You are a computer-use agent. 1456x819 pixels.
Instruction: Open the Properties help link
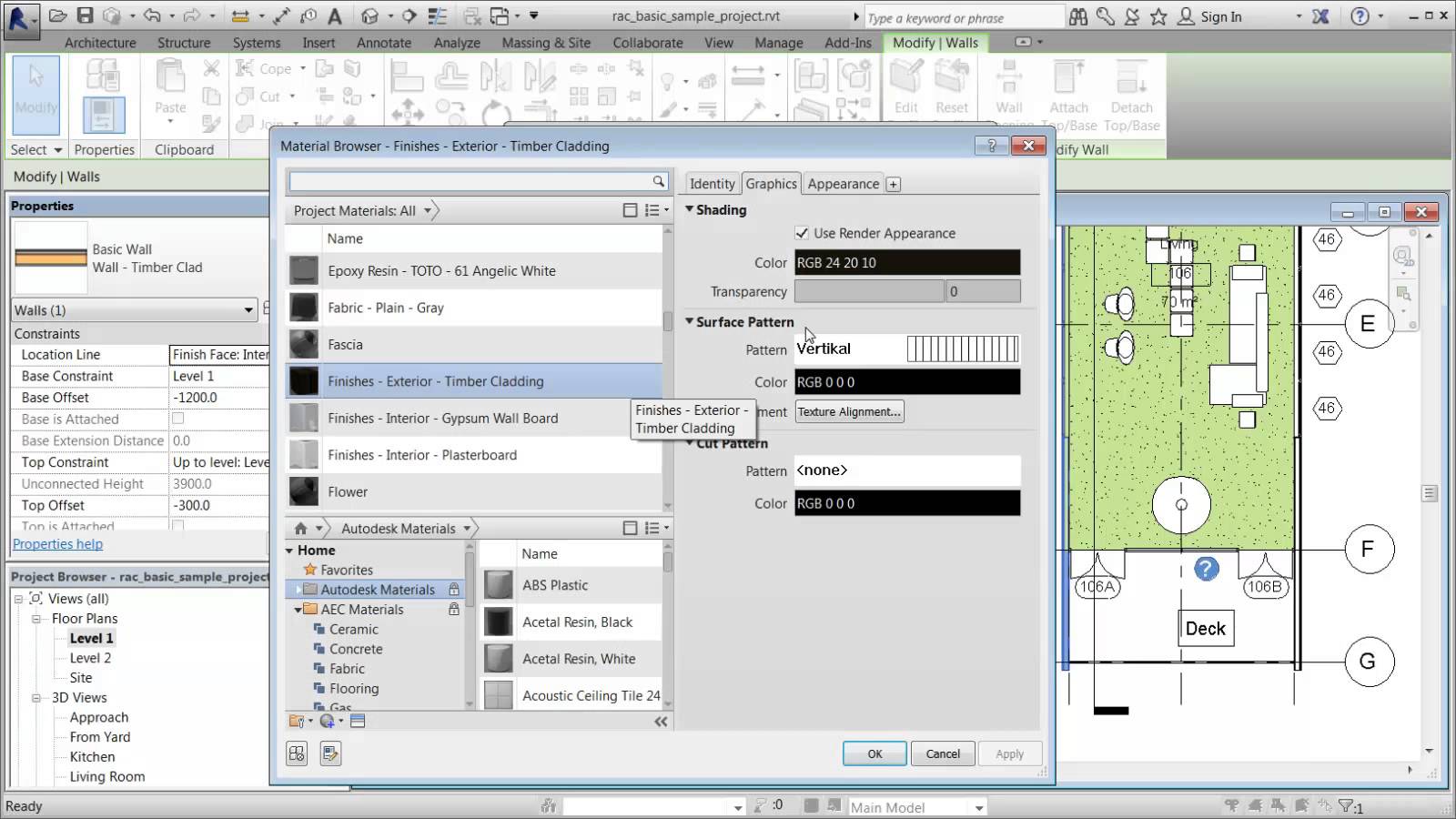(x=57, y=543)
